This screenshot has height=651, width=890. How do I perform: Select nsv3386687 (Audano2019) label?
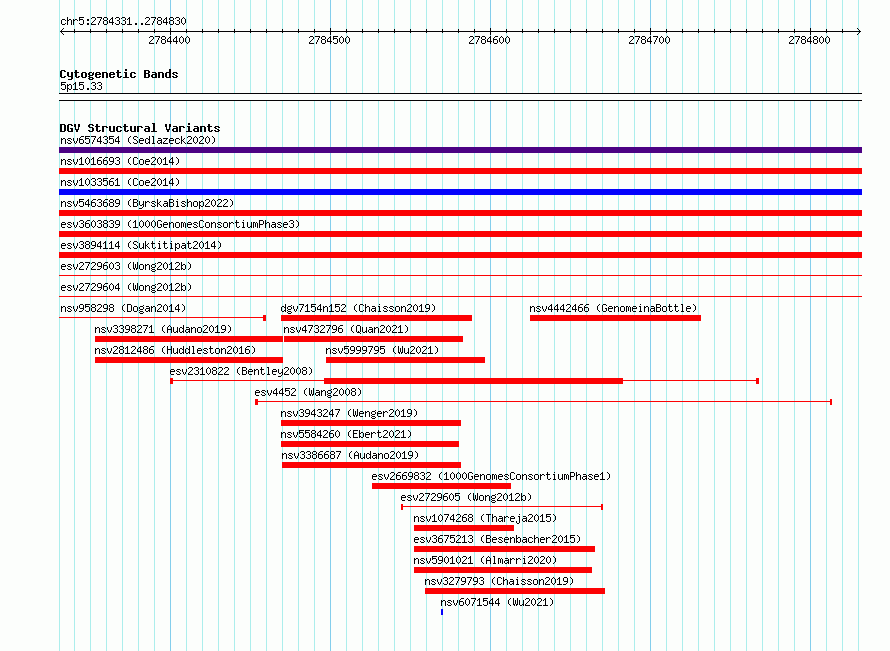click(350, 455)
